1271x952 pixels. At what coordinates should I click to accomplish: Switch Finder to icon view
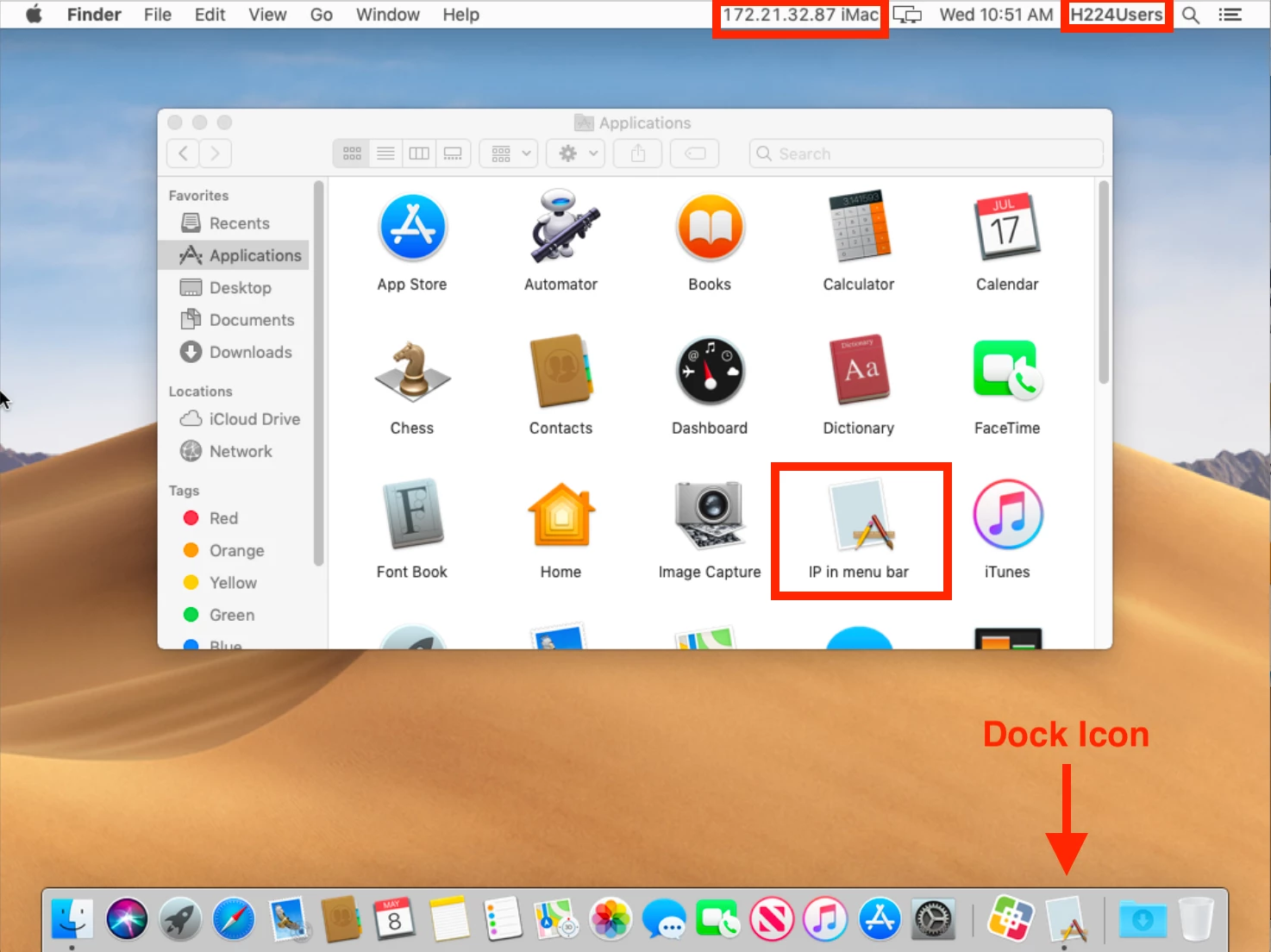click(352, 153)
